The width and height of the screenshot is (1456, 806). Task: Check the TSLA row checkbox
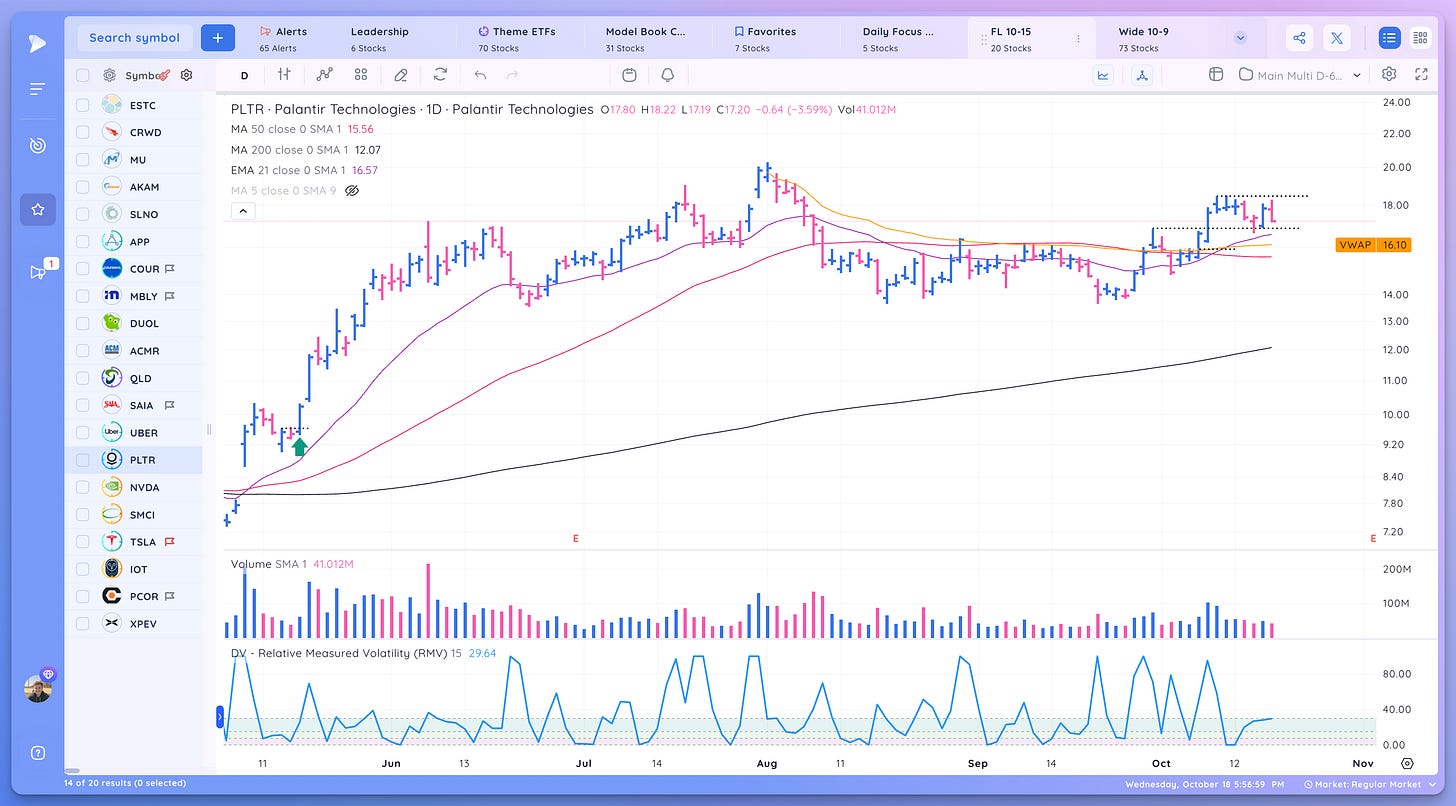[82, 542]
